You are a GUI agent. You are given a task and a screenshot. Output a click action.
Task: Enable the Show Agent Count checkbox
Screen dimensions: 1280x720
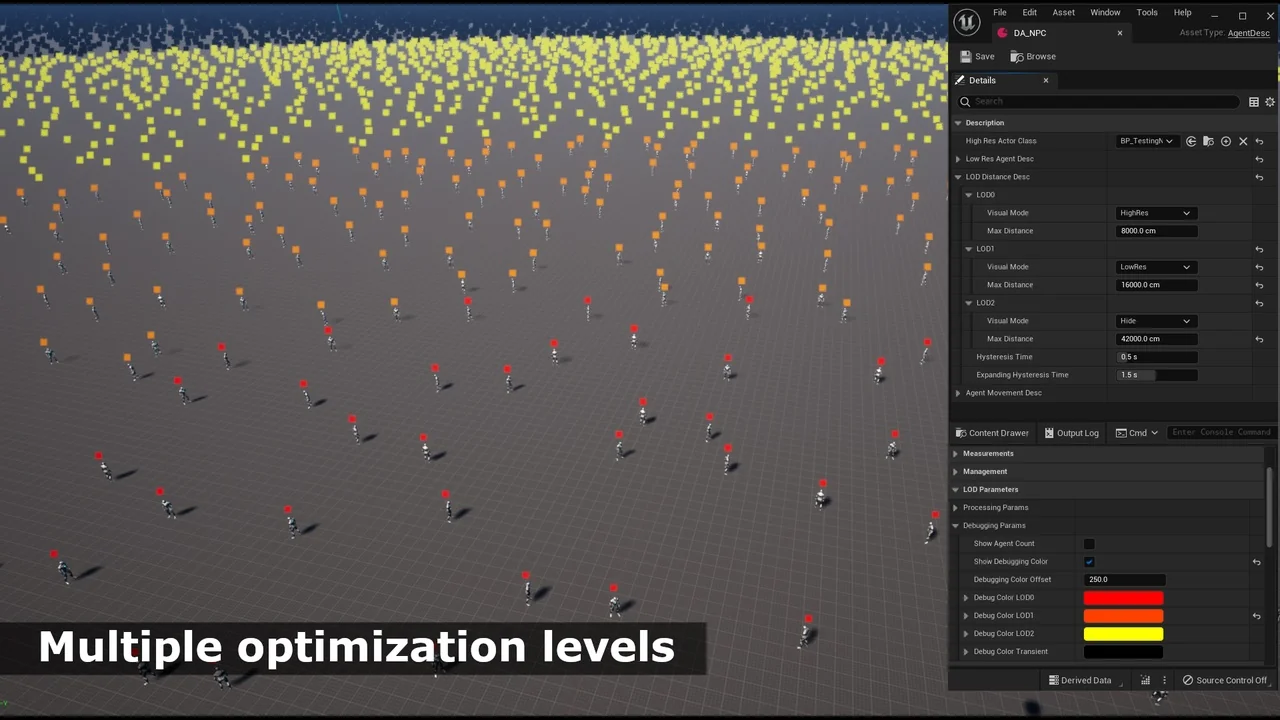pyautogui.click(x=1089, y=544)
